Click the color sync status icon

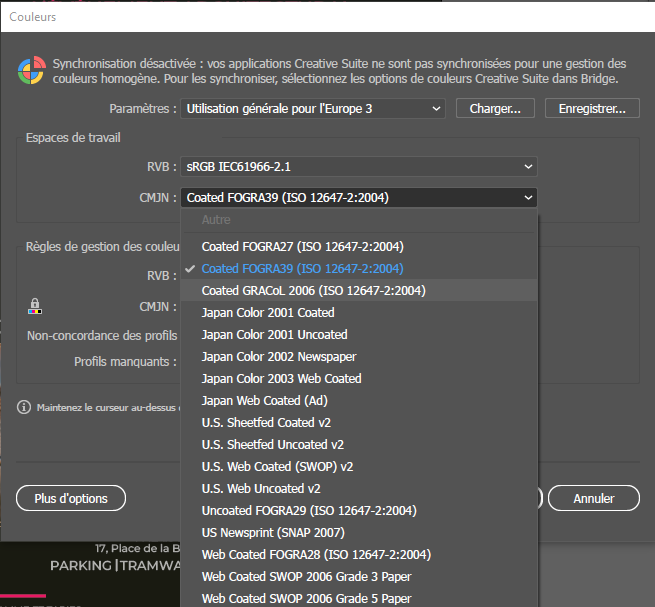31,71
